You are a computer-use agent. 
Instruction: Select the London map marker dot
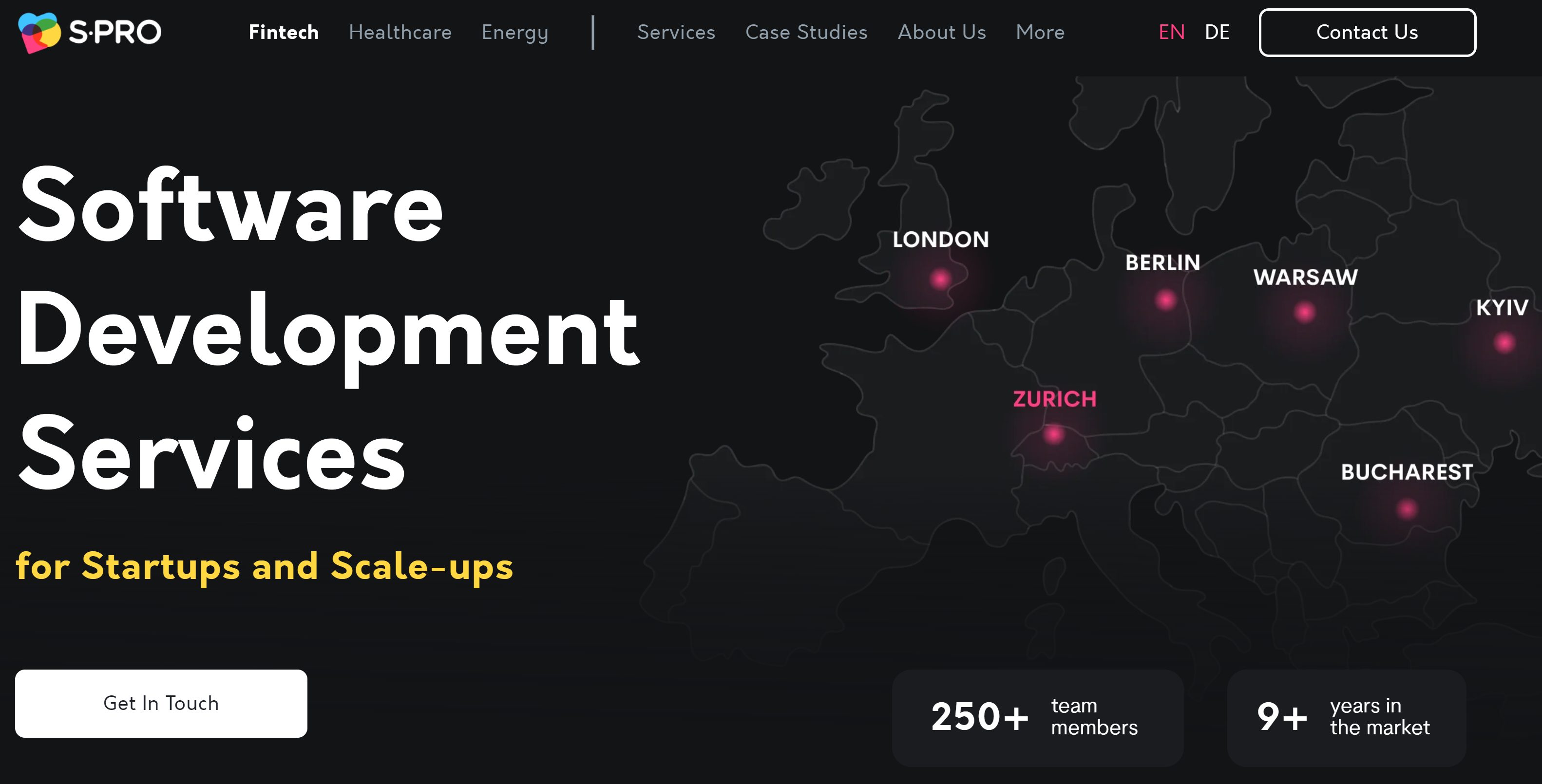click(940, 279)
